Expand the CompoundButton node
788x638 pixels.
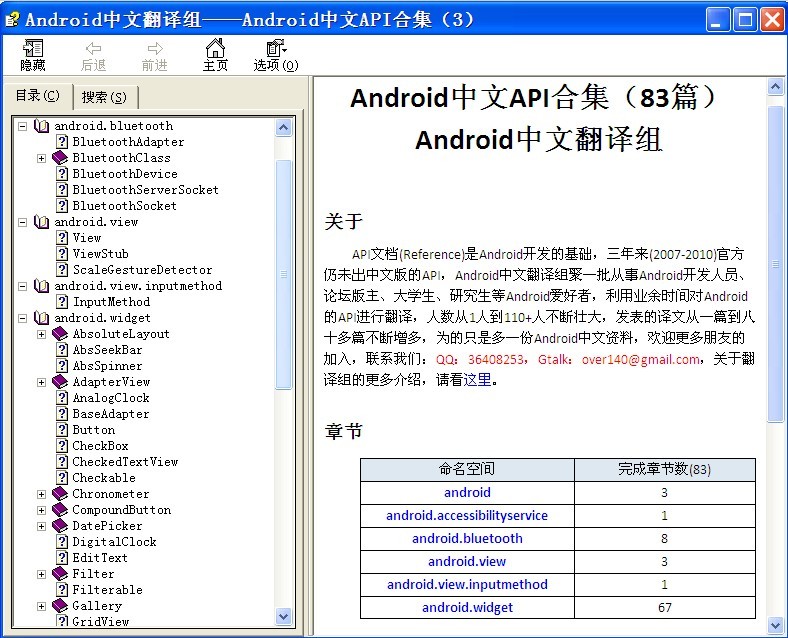click(x=42, y=510)
